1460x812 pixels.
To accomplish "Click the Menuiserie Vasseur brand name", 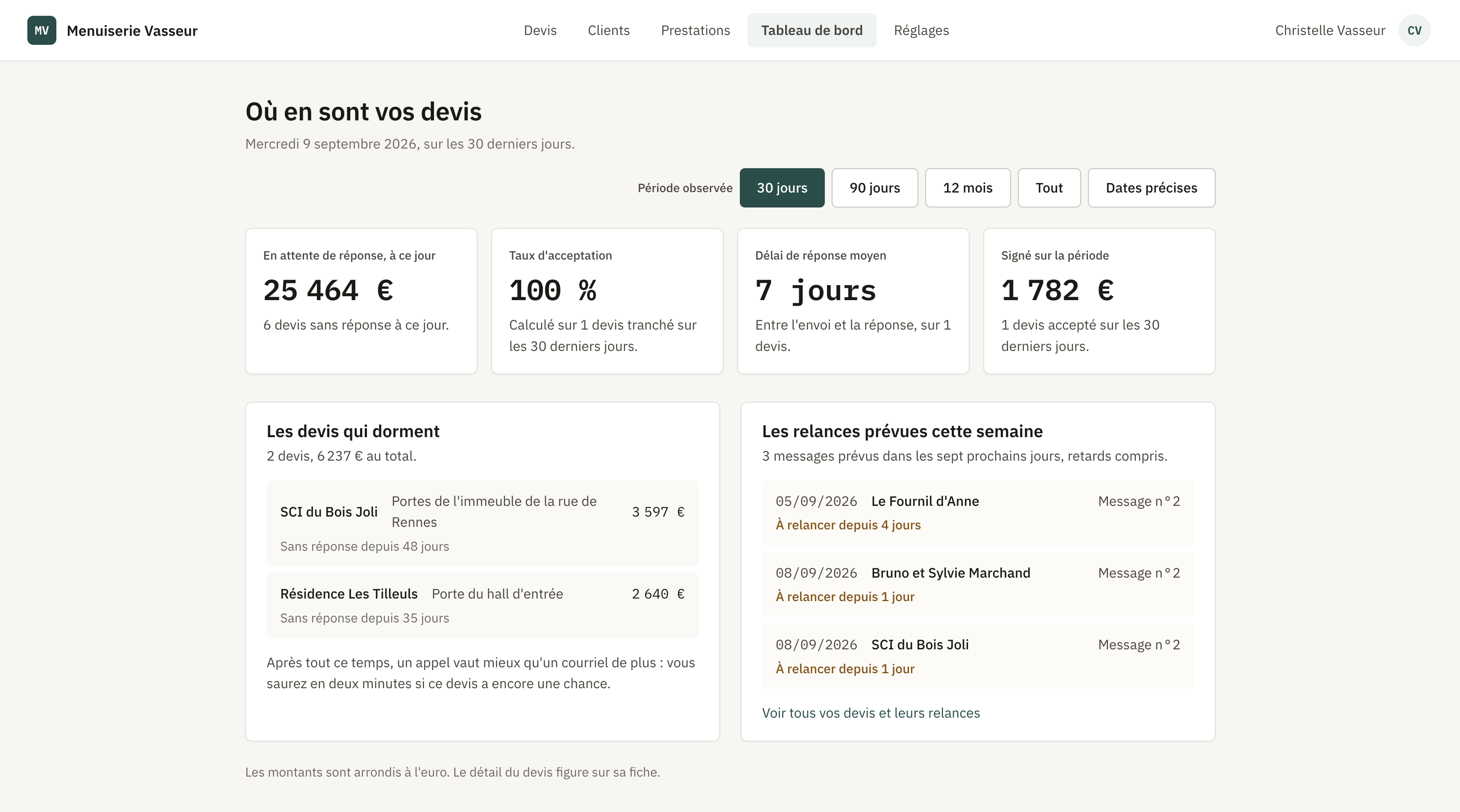I will (x=132, y=31).
